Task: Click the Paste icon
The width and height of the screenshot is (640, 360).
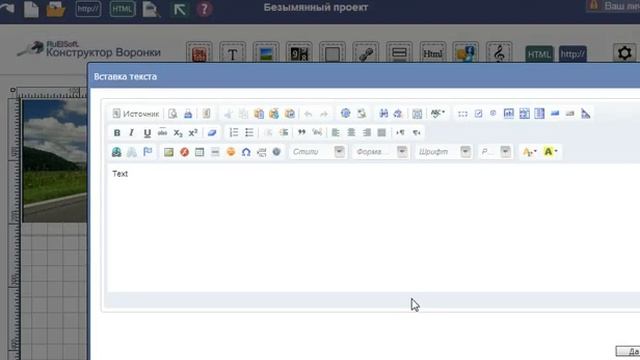Action: pyautogui.click(x=259, y=114)
